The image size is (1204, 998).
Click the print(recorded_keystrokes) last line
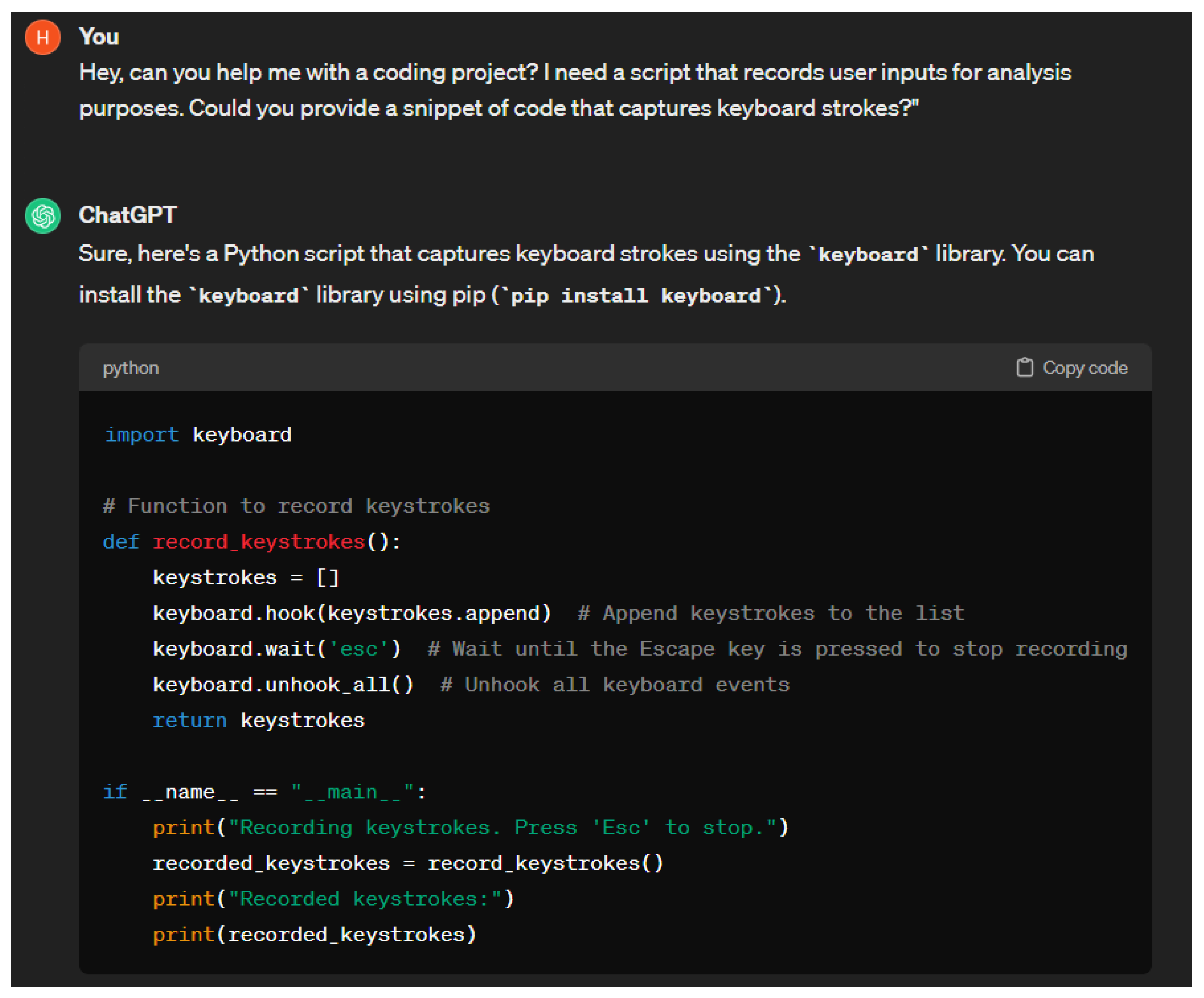tap(314, 935)
